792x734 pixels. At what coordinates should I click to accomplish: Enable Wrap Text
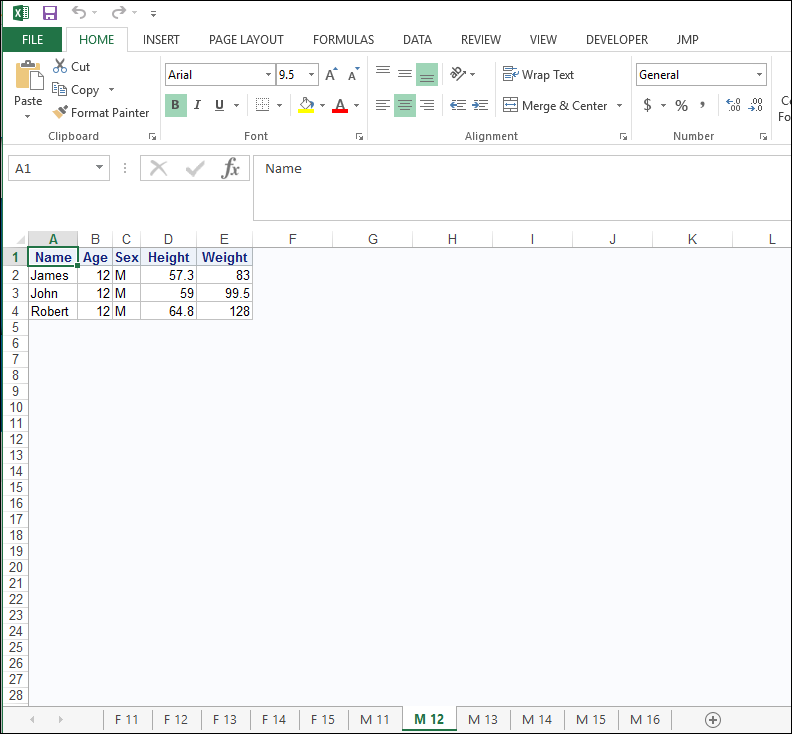coord(538,75)
